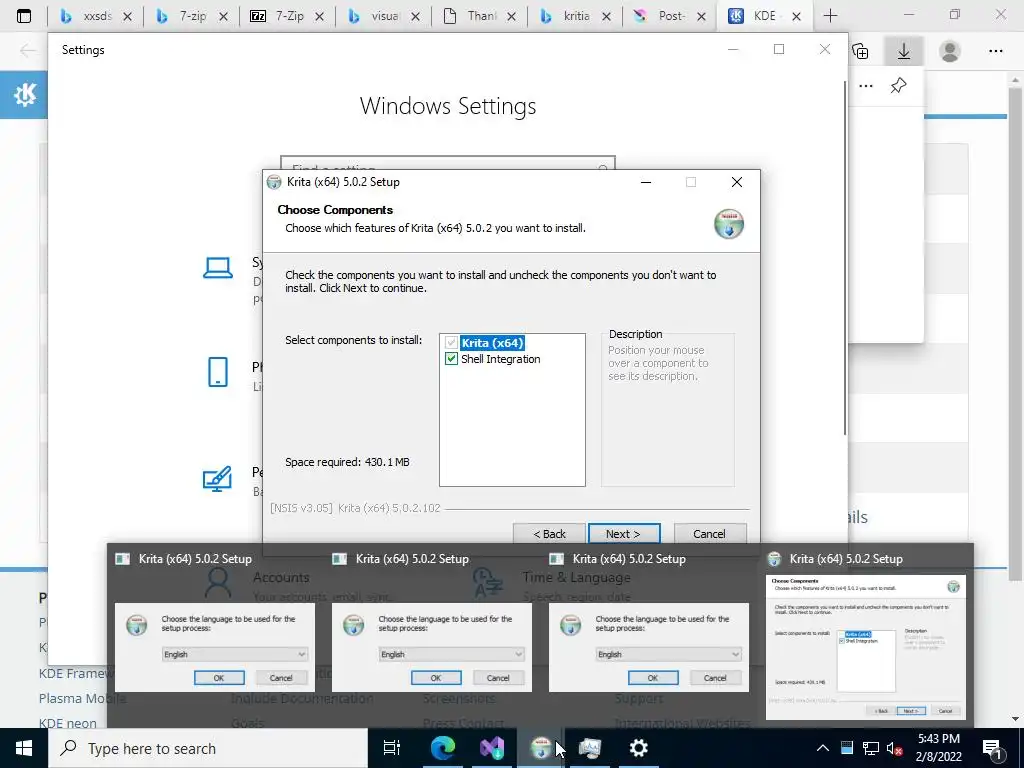Open Visual Studio Installer taskbar icon
Image resolution: width=1024 pixels, height=768 pixels.
[x=492, y=748]
